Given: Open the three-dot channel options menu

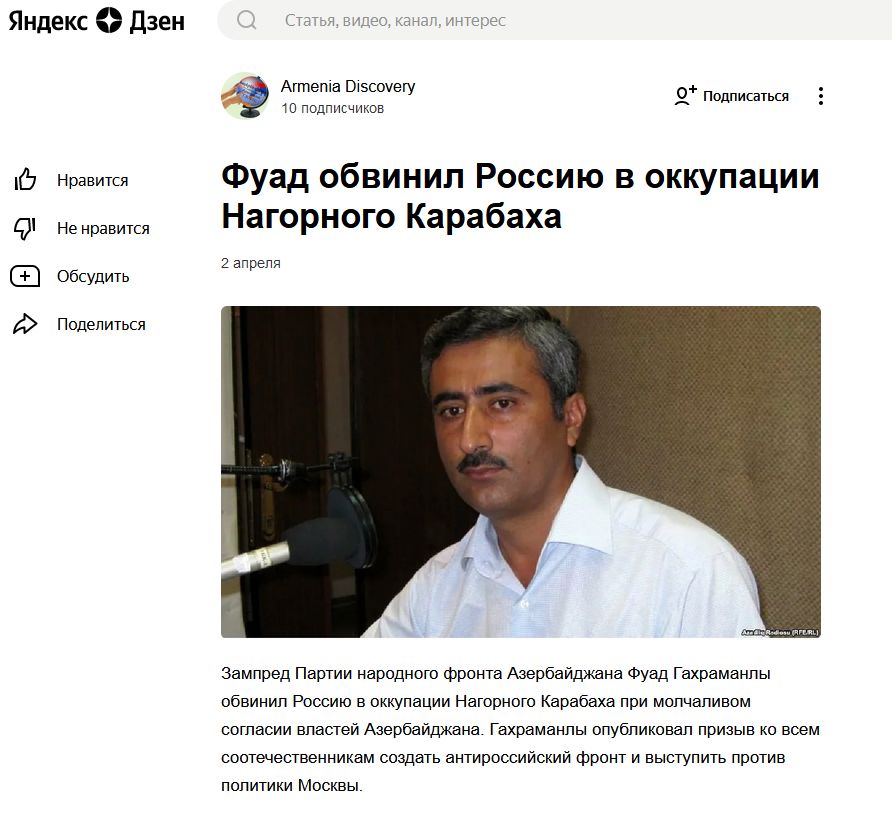Looking at the screenshot, I should click(820, 96).
